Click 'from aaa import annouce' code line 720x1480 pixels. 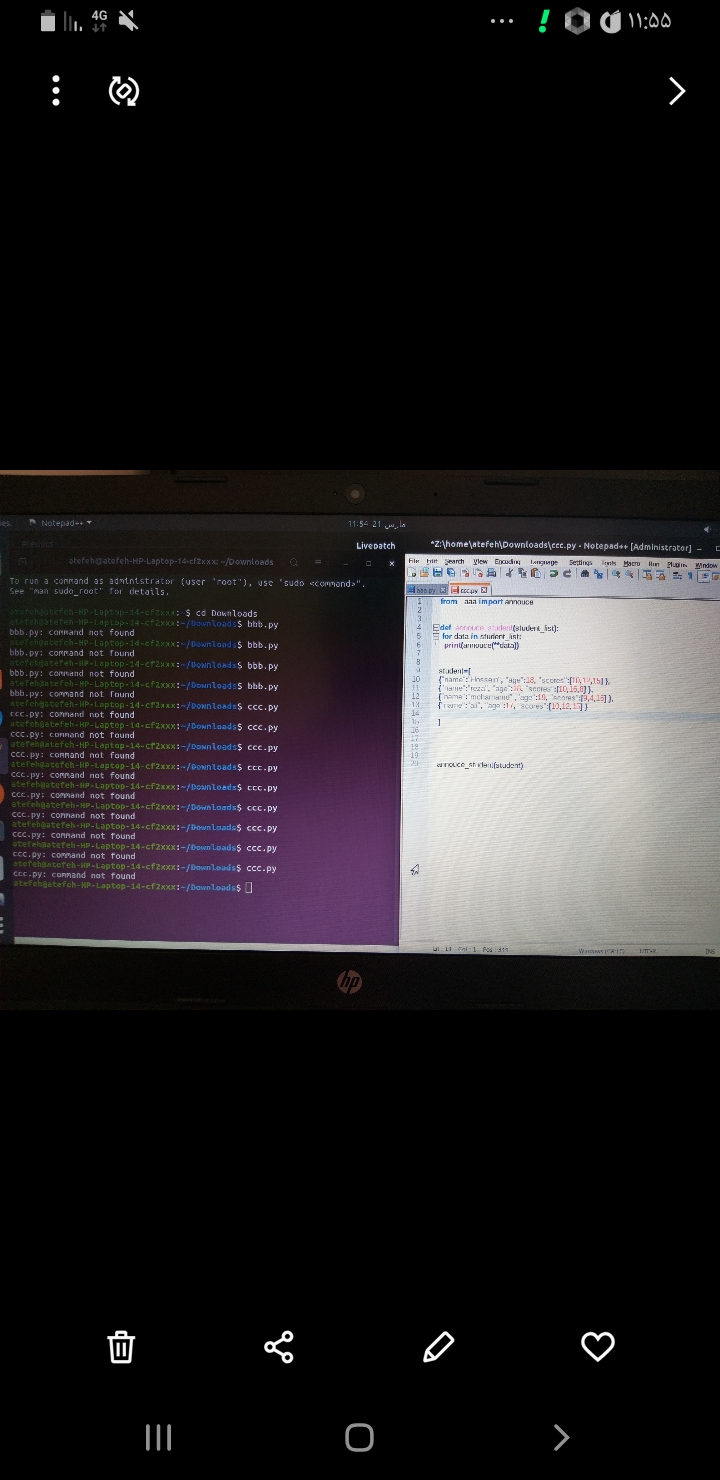[x=487, y=602]
